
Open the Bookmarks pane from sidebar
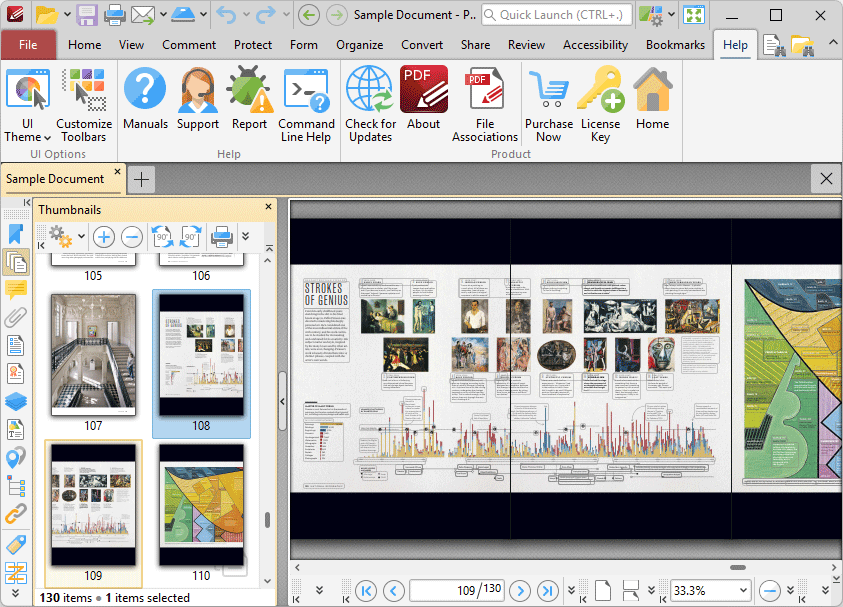click(x=15, y=234)
